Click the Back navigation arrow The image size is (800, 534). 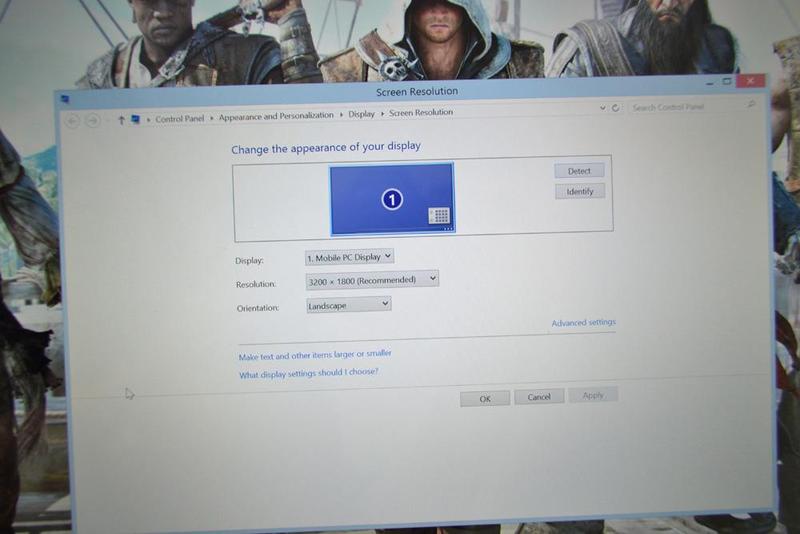tap(72, 120)
